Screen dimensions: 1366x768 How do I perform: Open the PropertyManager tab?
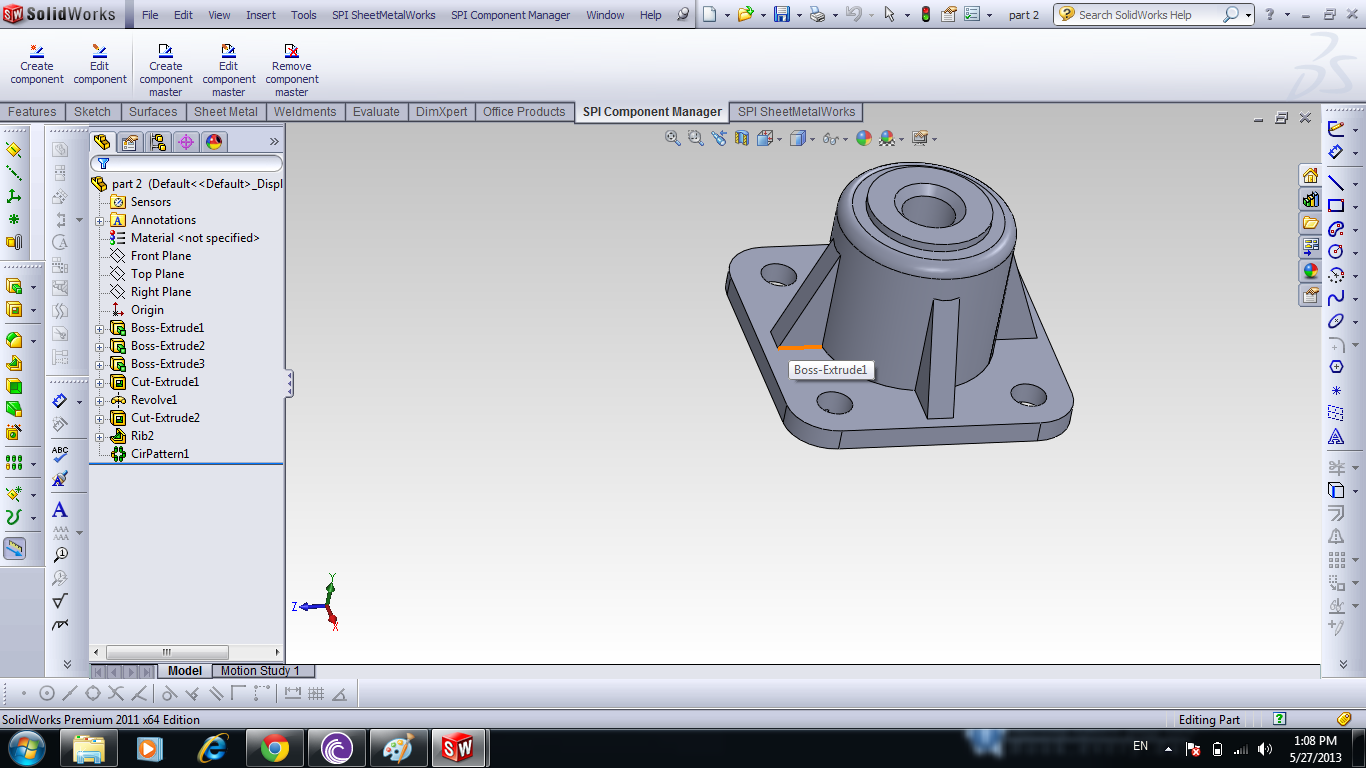[x=130, y=142]
